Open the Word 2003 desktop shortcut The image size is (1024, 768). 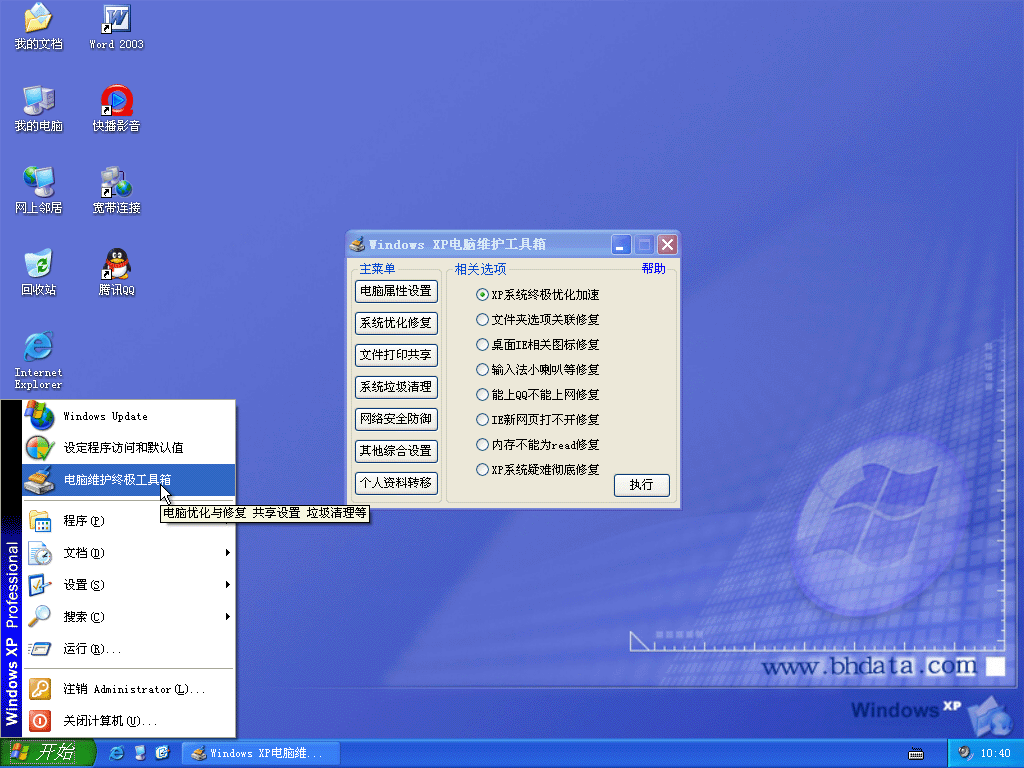(116, 27)
